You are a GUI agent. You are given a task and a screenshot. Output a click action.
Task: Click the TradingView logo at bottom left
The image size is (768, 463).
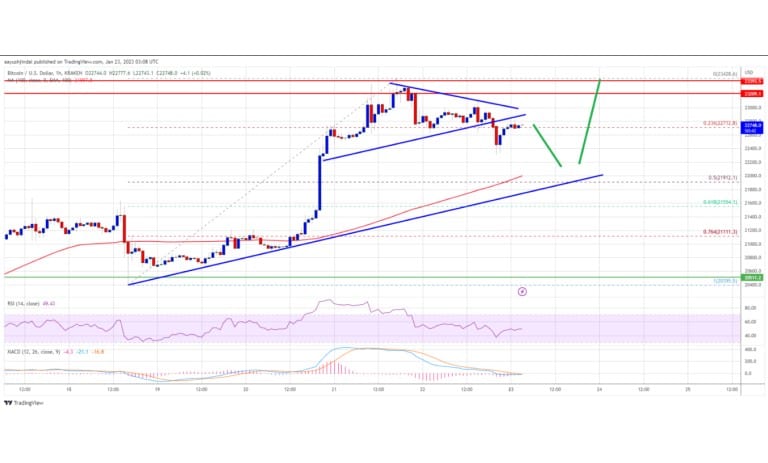pyautogui.click(x=23, y=403)
